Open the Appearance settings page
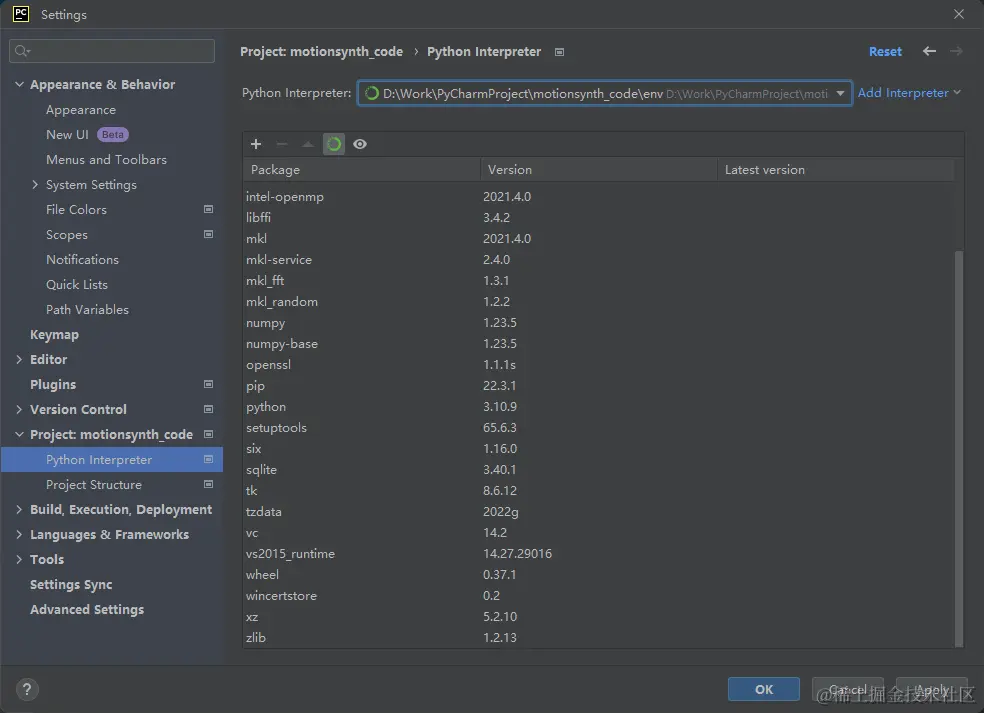Image resolution: width=984 pixels, height=713 pixels. tap(81, 110)
